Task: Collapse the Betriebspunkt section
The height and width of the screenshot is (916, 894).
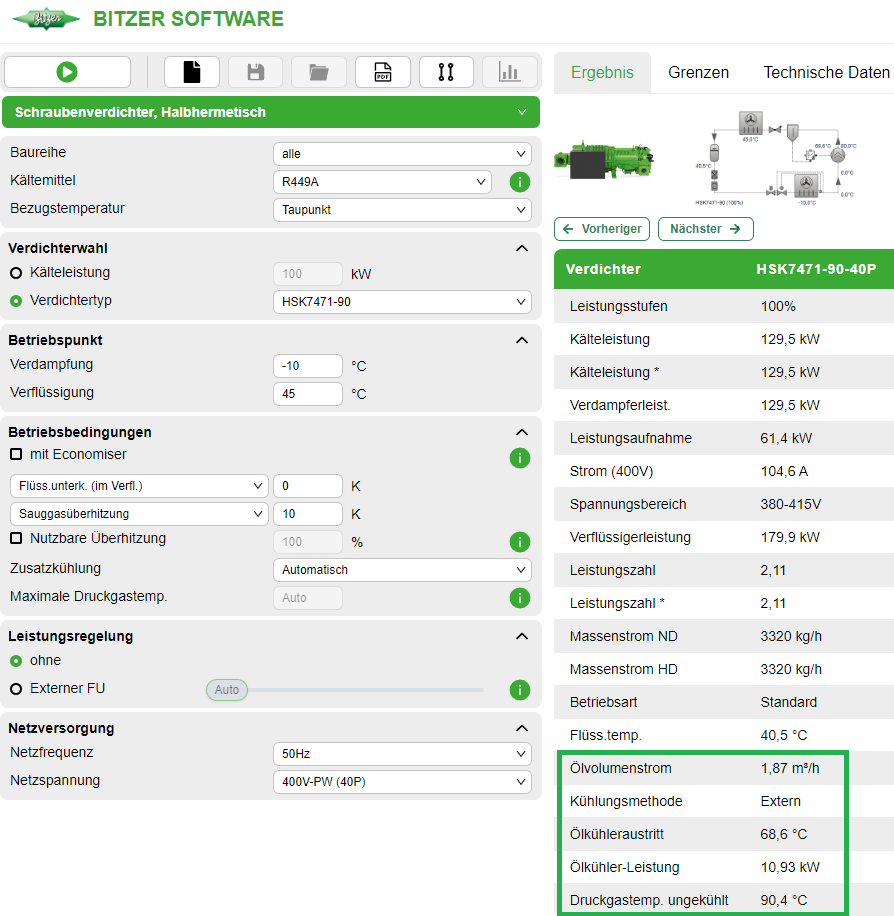Action: (521, 340)
